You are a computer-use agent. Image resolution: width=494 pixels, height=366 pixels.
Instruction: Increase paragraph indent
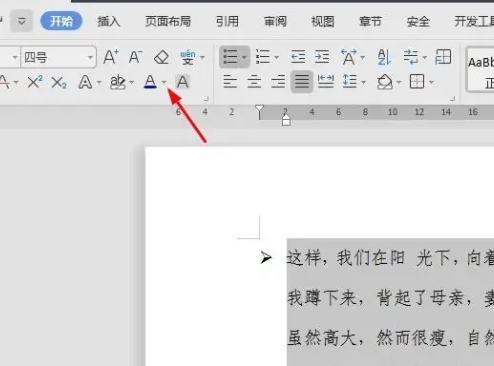322,57
